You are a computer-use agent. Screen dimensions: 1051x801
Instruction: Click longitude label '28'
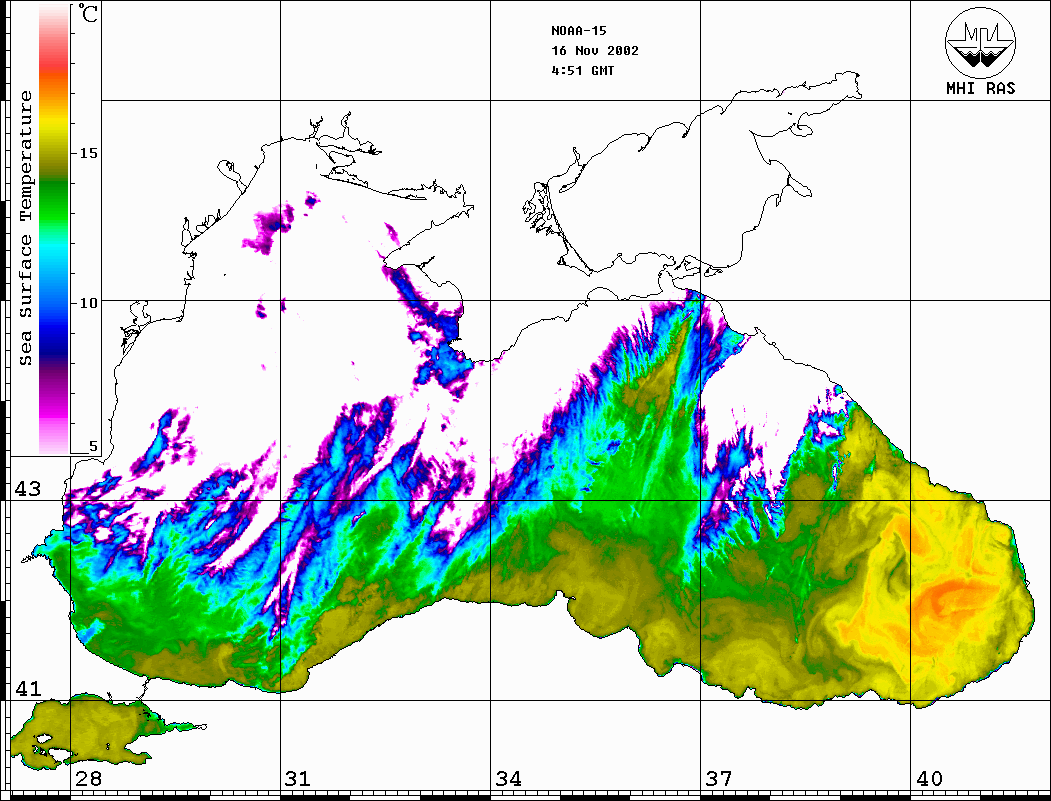[x=88, y=778]
